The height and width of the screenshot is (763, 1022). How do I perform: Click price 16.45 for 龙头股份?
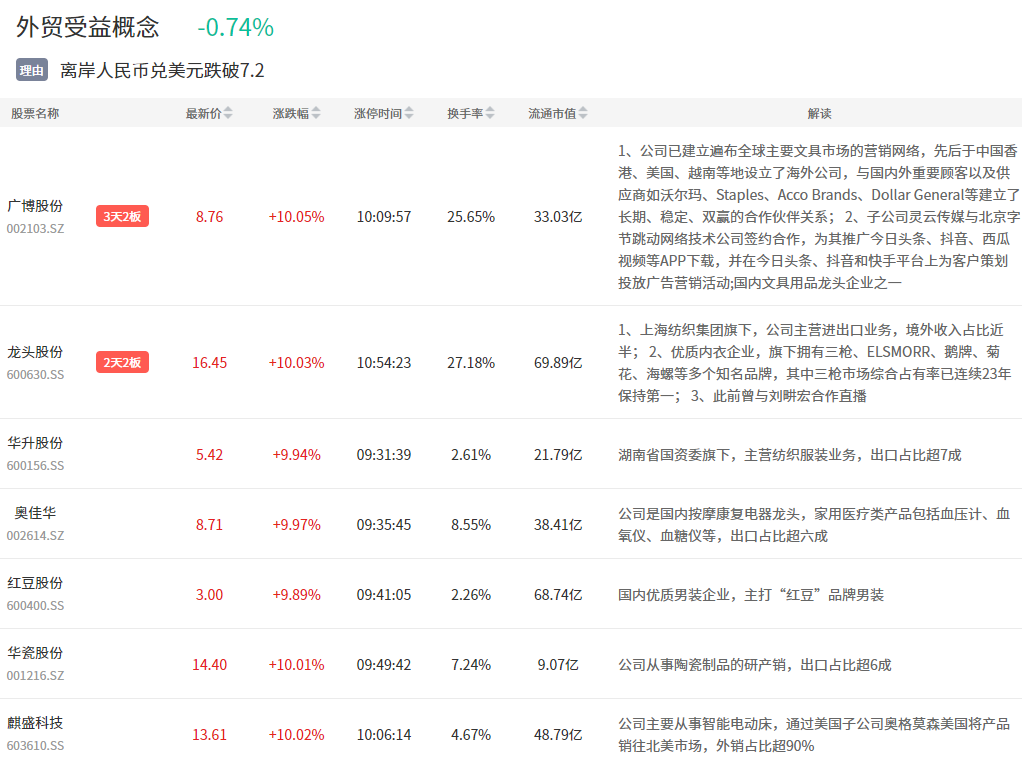click(209, 363)
